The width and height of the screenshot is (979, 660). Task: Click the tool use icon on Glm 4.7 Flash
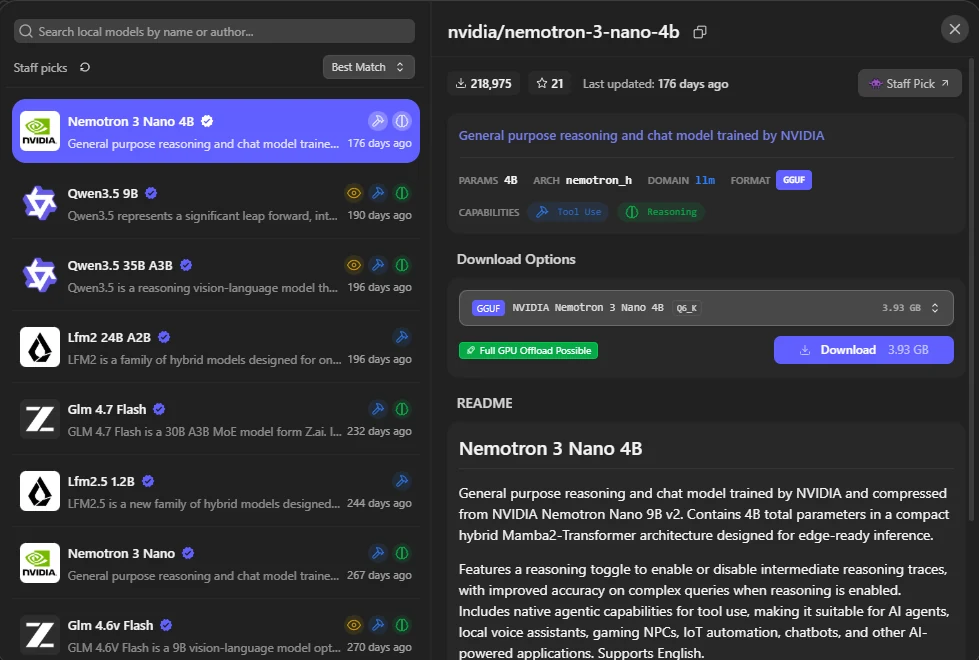pyautogui.click(x=378, y=409)
